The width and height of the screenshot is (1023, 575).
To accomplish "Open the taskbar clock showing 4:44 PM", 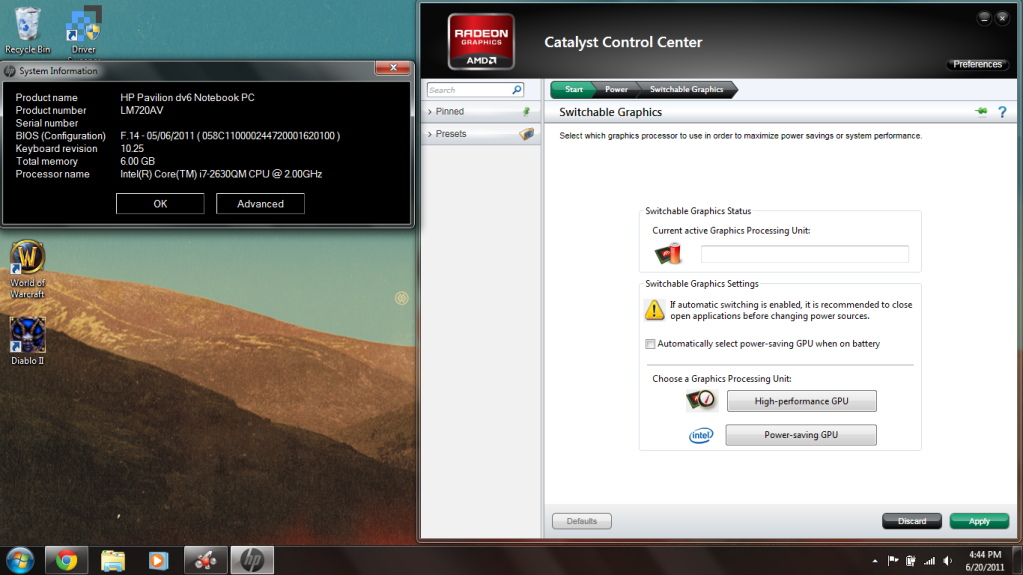I will (985, 561).
